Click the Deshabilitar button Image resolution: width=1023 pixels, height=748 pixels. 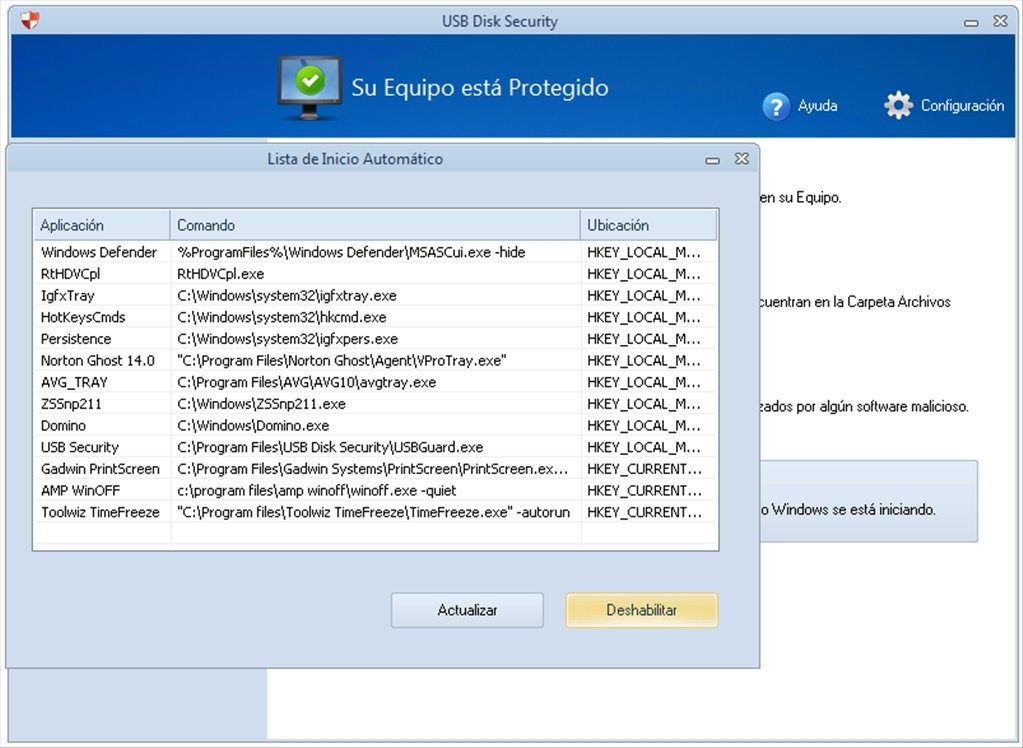tap(642, 610)
